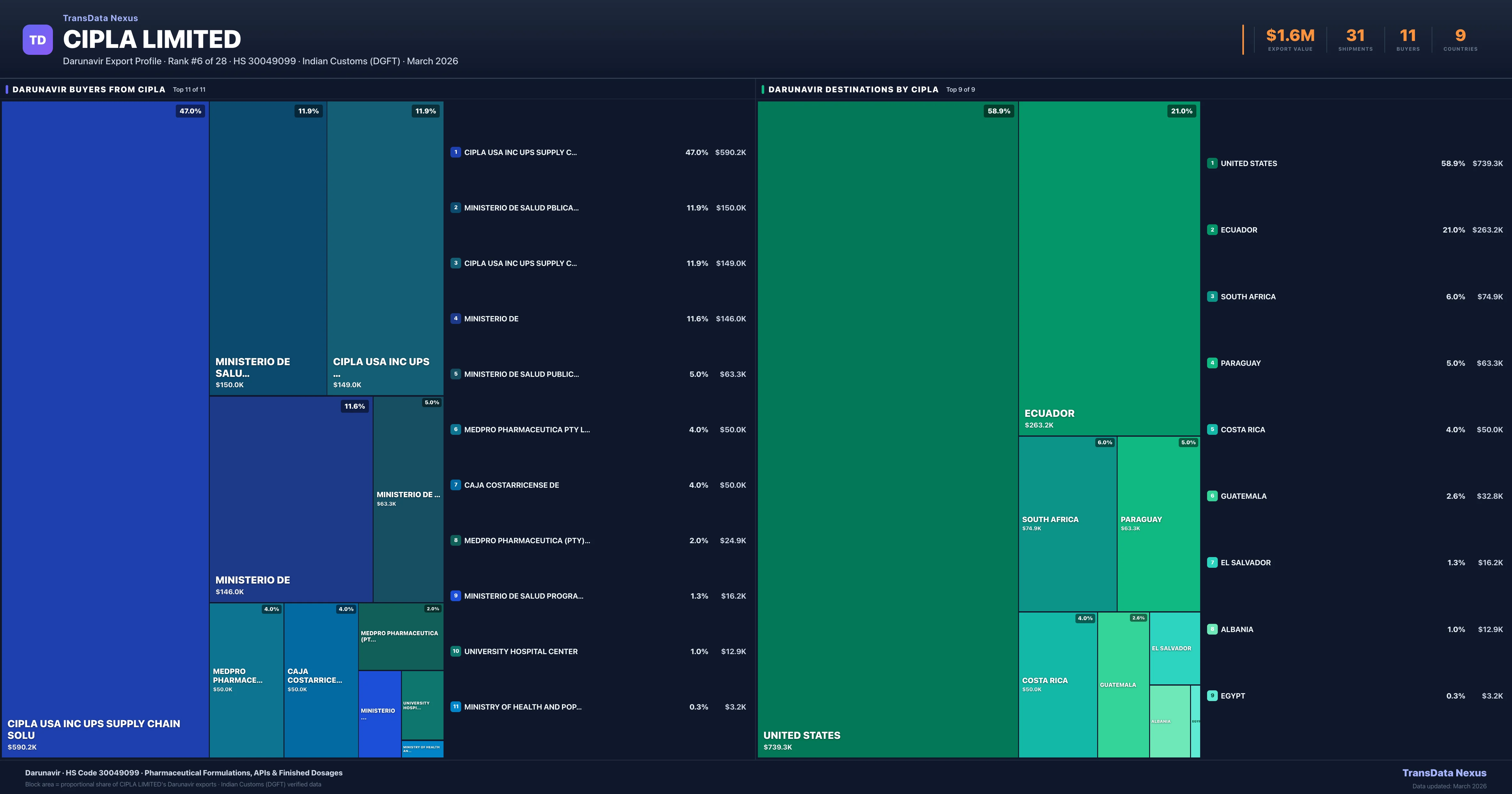
Task: Select the UNITED STATES treemap block
Action: pos(887,429)
